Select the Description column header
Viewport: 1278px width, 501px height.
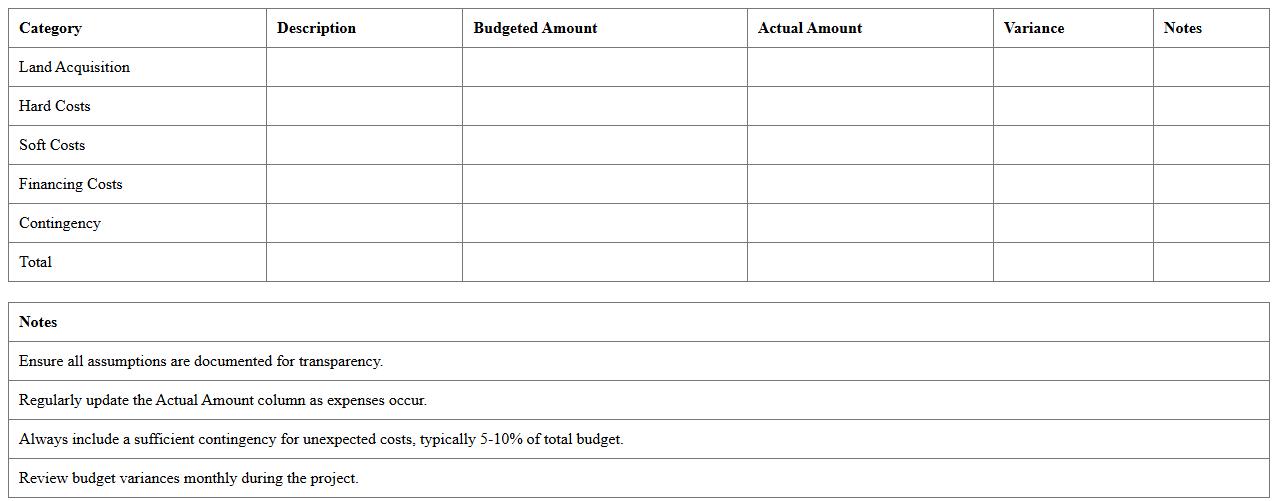point(316,28)
